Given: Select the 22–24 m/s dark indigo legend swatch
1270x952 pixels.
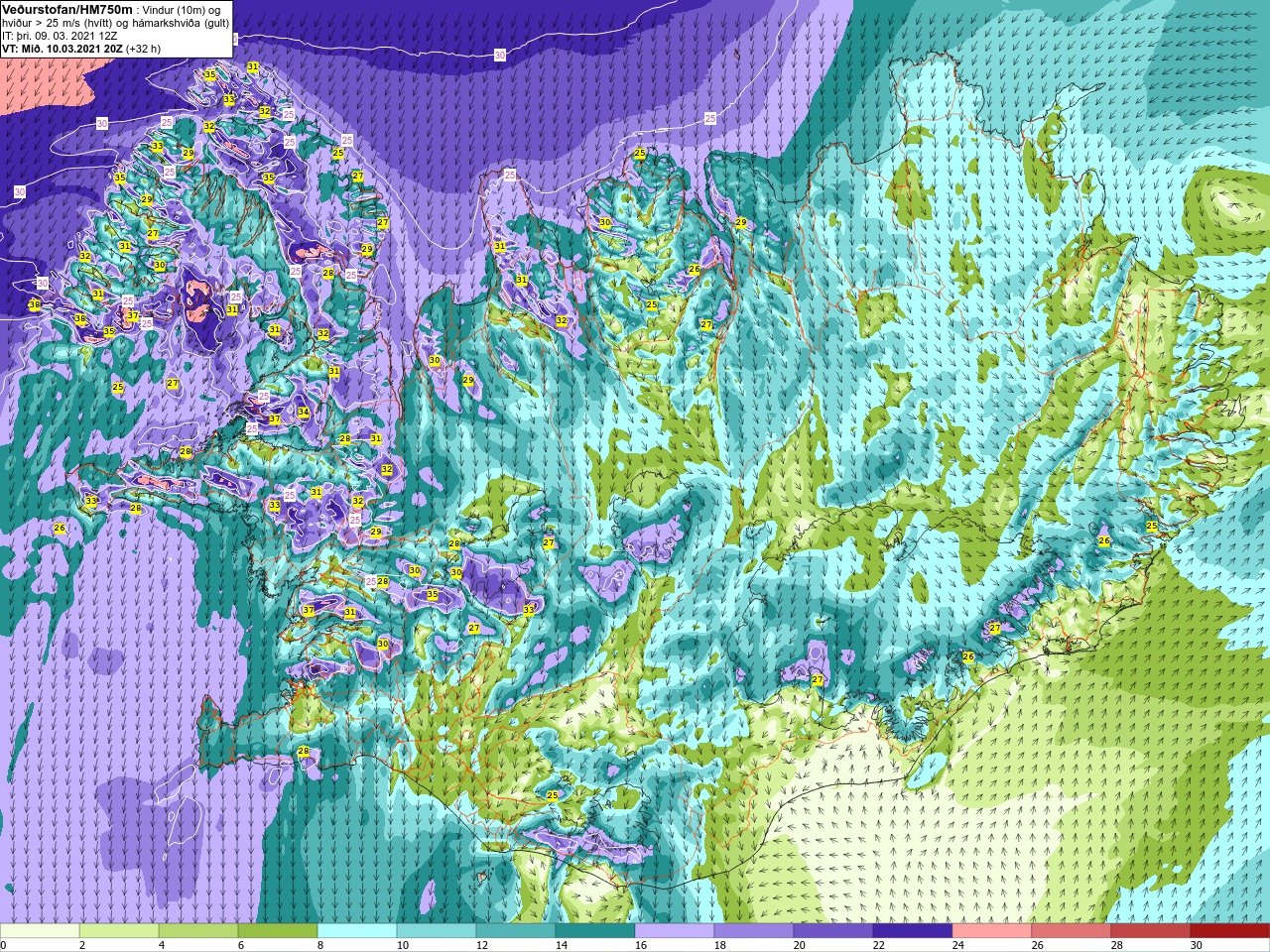Looking at the screenshot, I should tap(913, 931).
